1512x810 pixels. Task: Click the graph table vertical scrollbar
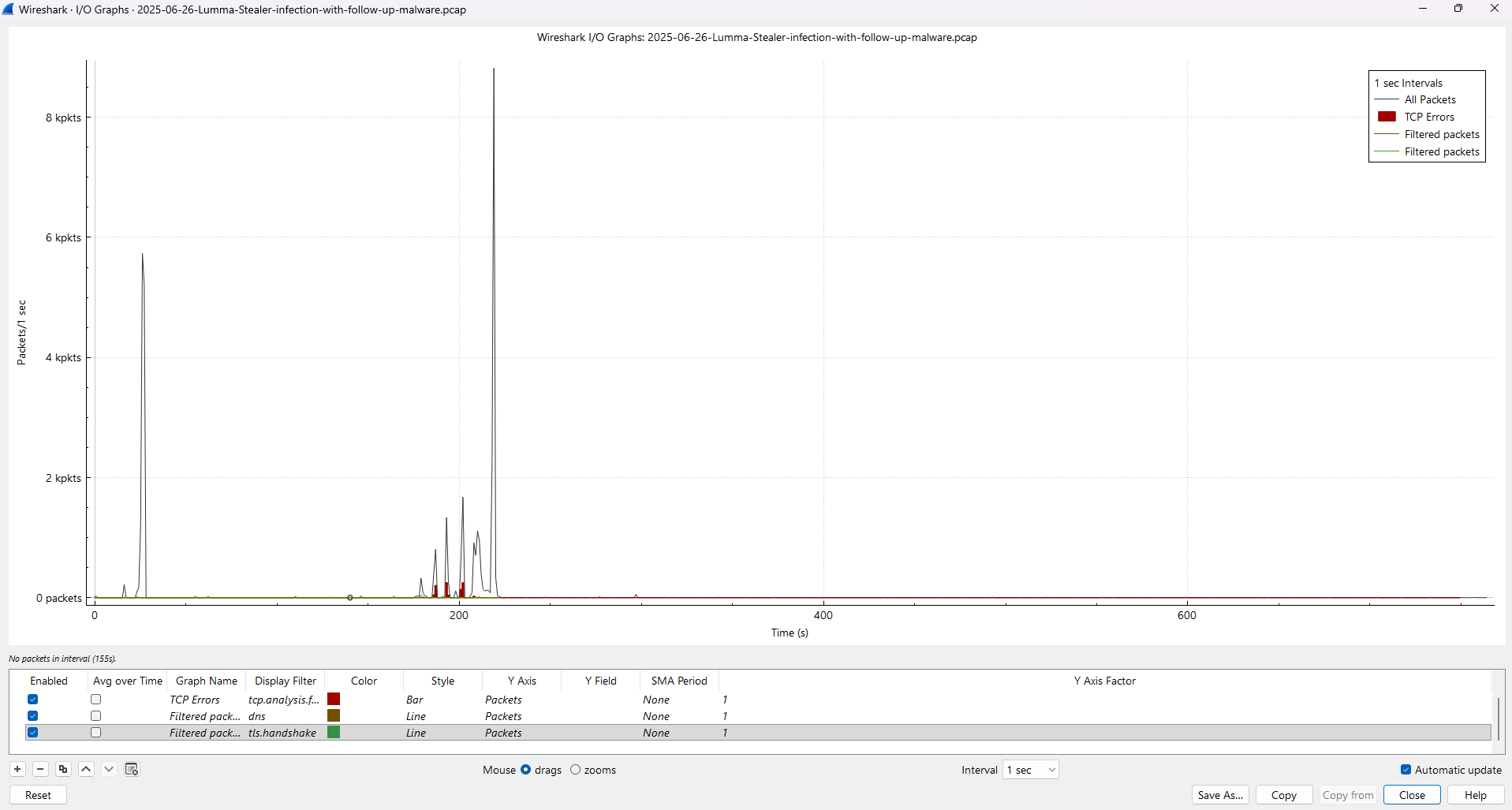point(1498,718)
